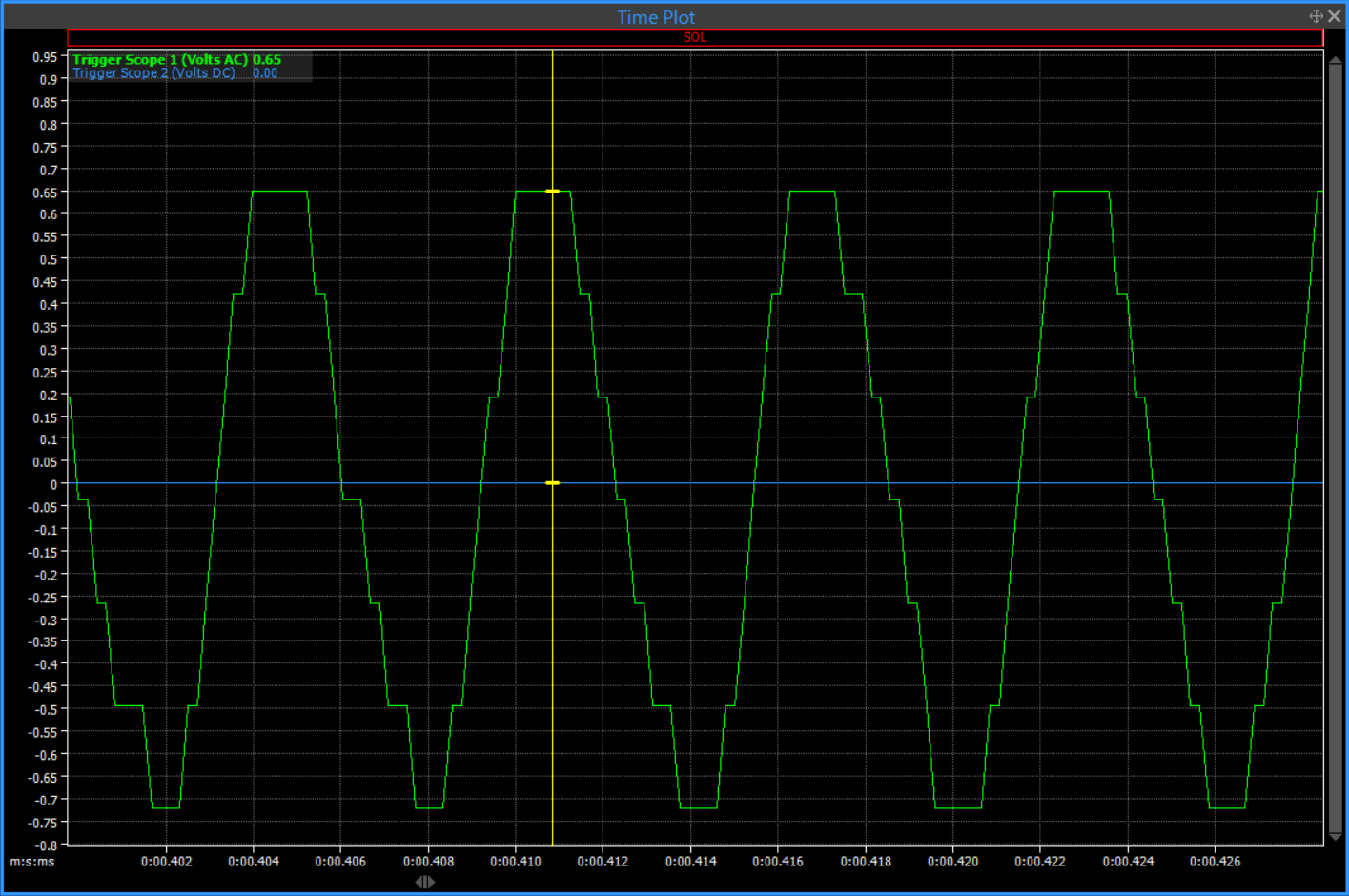The height and width of the screenshot is (896, 1349).
Task: Click the Trigger Scope 2 readout value 0.00
Action: [x=265, y=73]
